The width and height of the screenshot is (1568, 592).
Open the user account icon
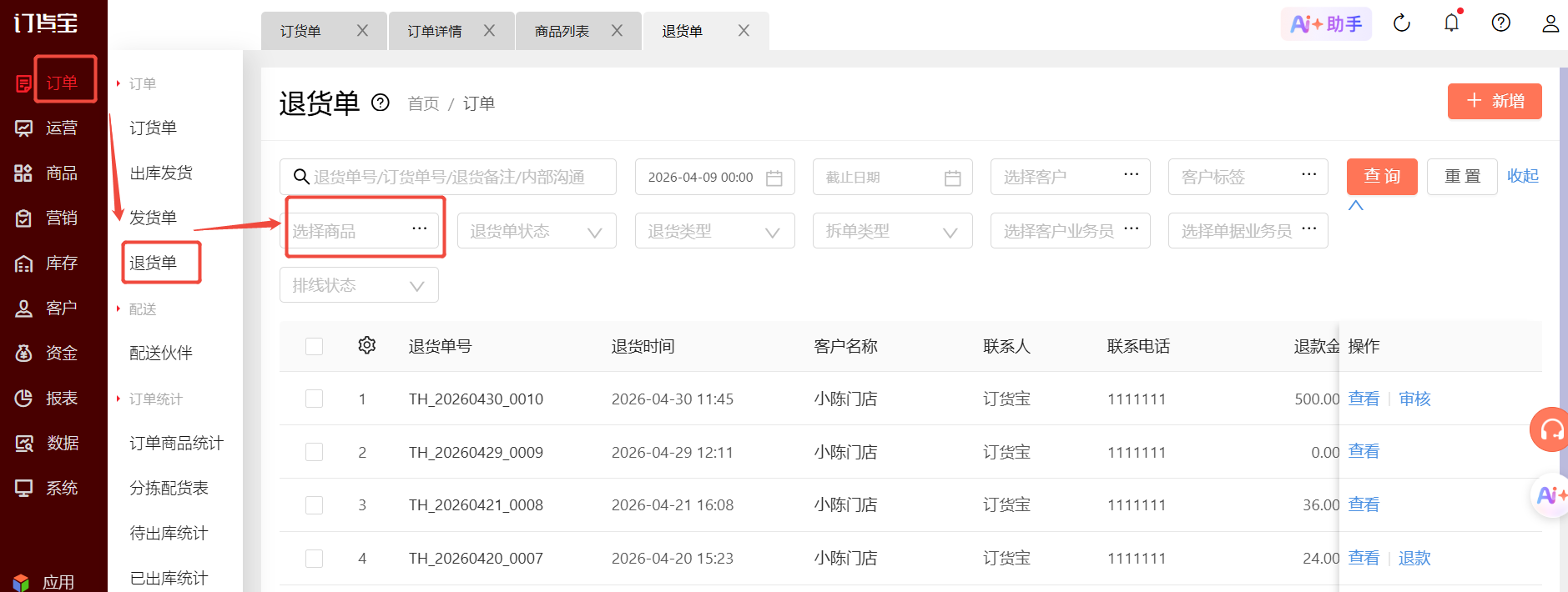click(x=1550, y=23)
